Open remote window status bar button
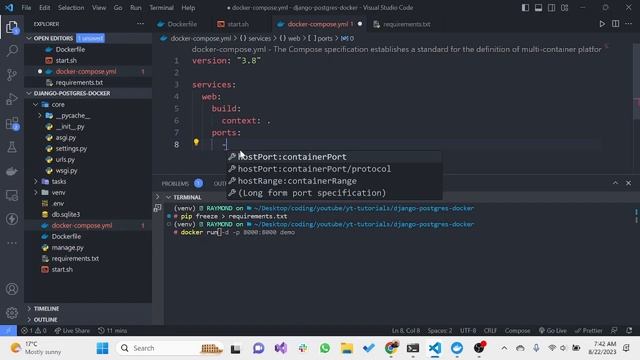 pyautogui.click(x=8, y=331)
